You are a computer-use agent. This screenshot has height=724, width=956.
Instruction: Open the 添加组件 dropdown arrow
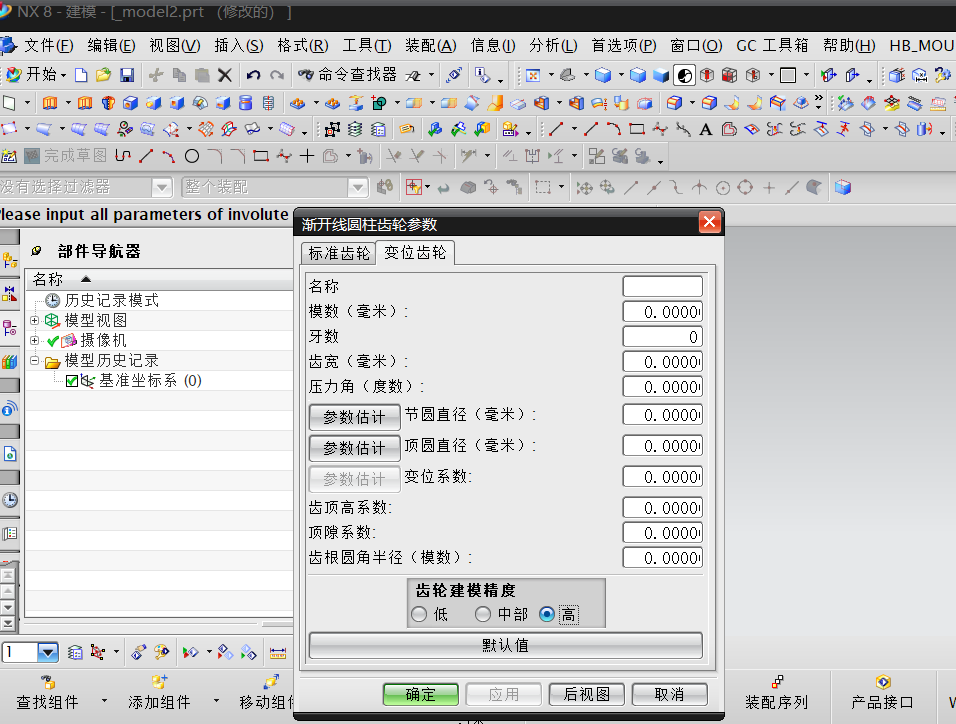click(216, 700)
